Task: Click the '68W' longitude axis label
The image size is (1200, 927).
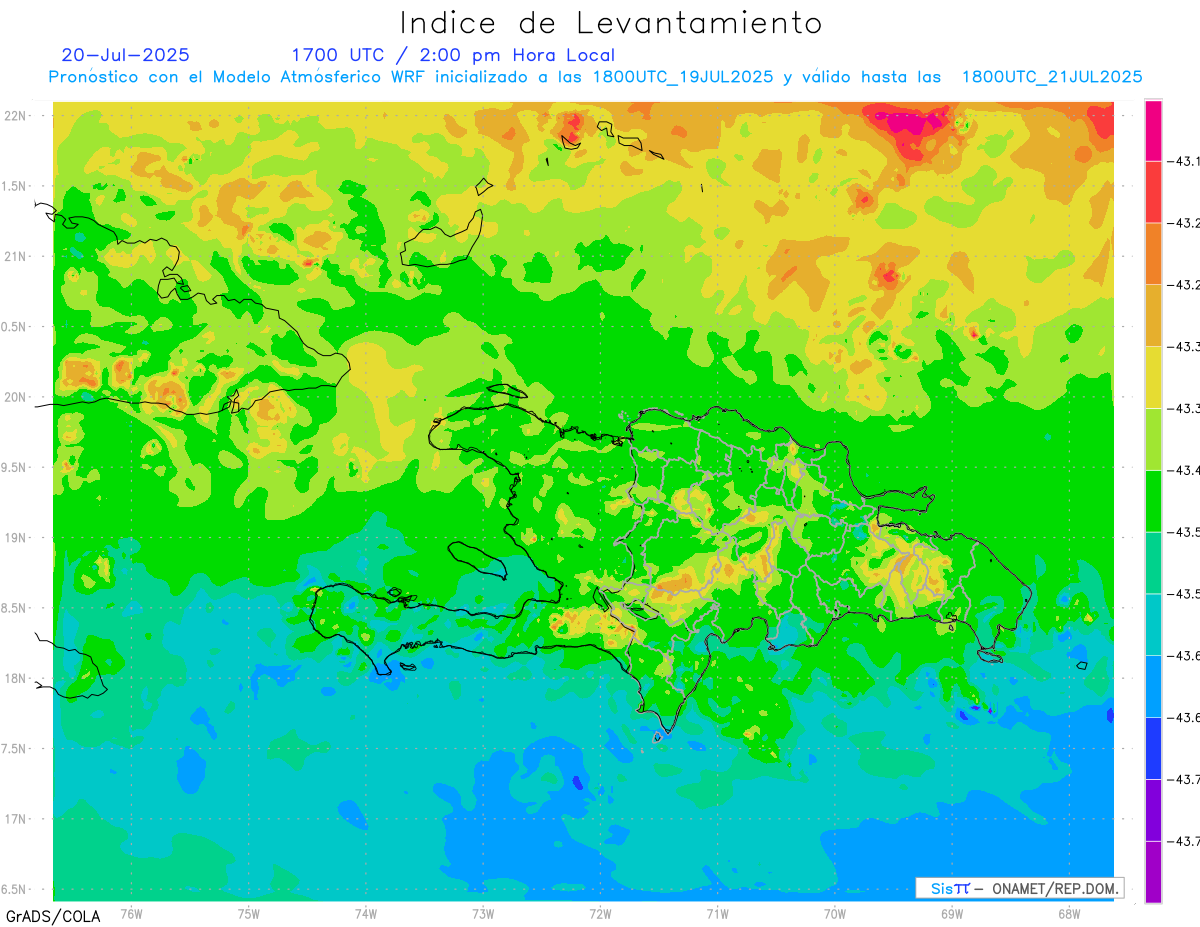Action: point(1068,913)
